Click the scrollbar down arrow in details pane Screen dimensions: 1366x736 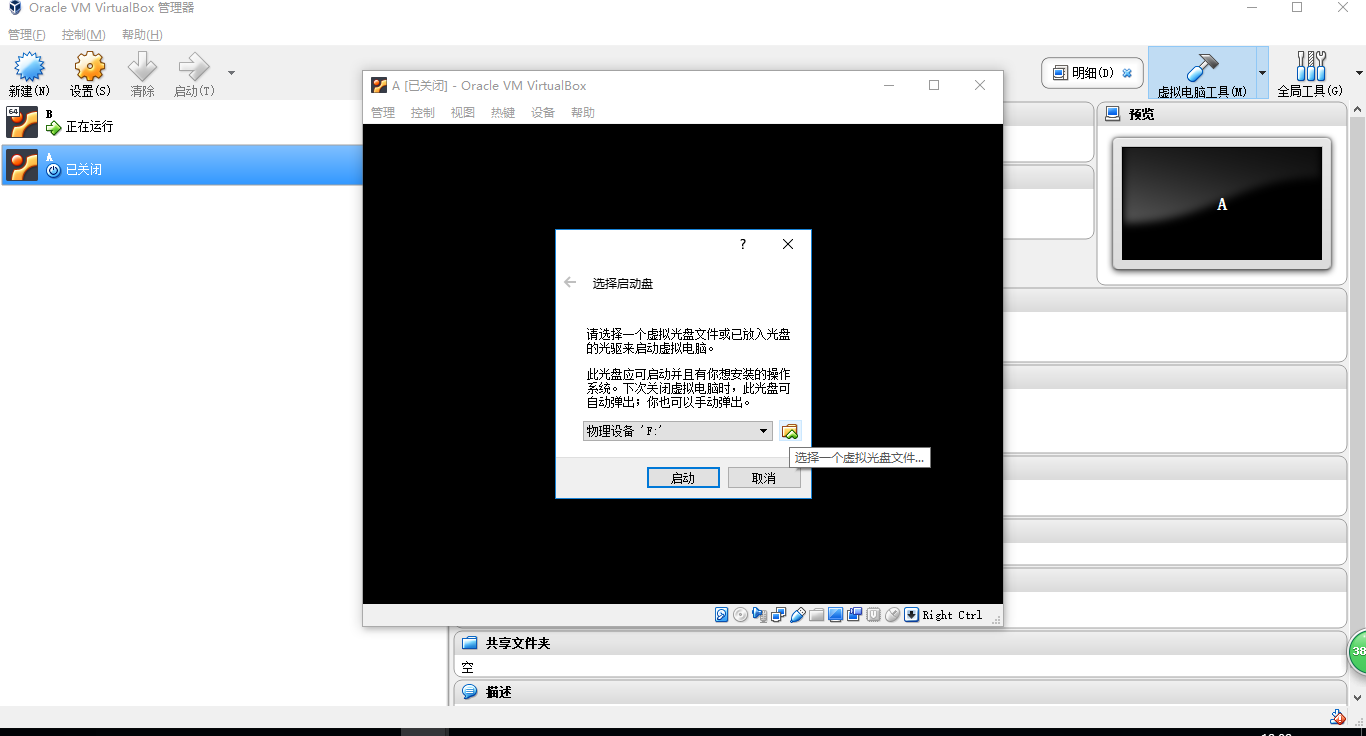tap(1358, 697)
